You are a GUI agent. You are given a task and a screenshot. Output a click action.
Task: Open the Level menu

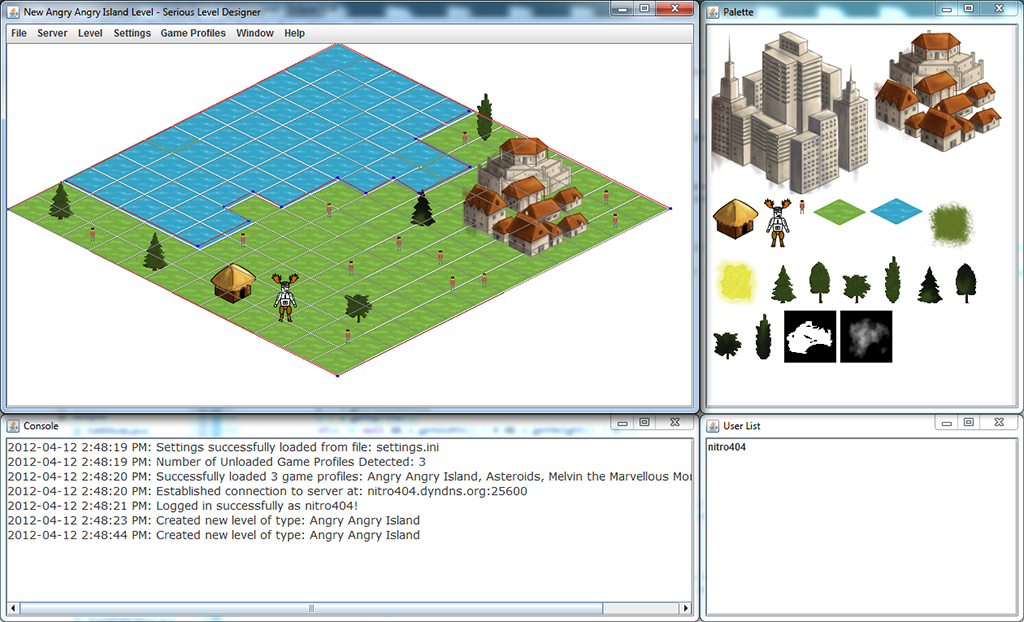click(x=90, y=33)
